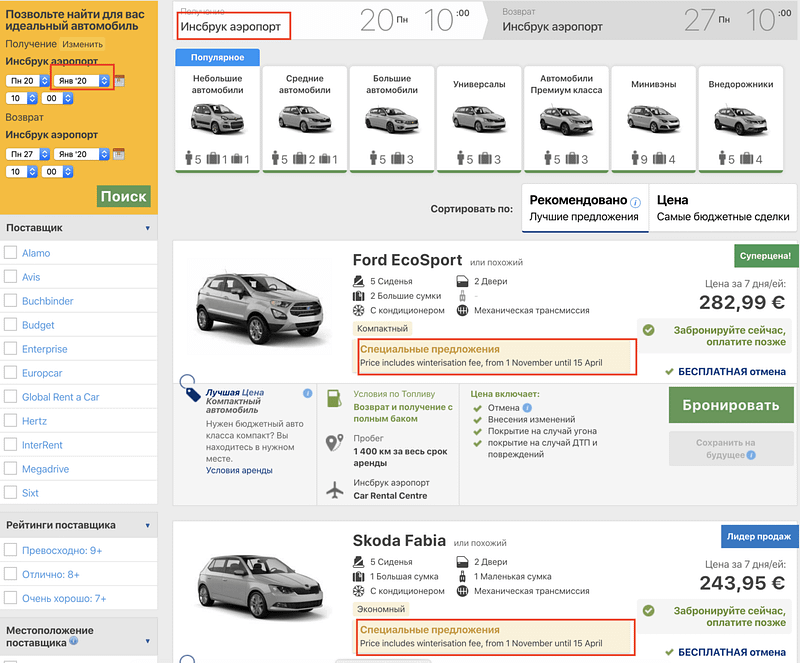This screenshot has width=800, height=663.
Task: Open the pickup date calendar icon
Action: 120,81
